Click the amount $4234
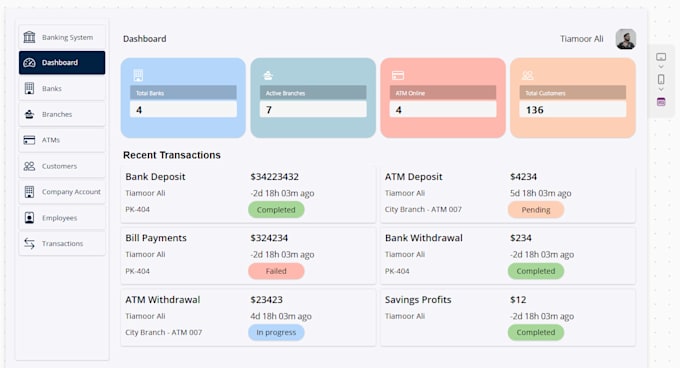The width and height of the screenshot is (680, 368). 523,177
